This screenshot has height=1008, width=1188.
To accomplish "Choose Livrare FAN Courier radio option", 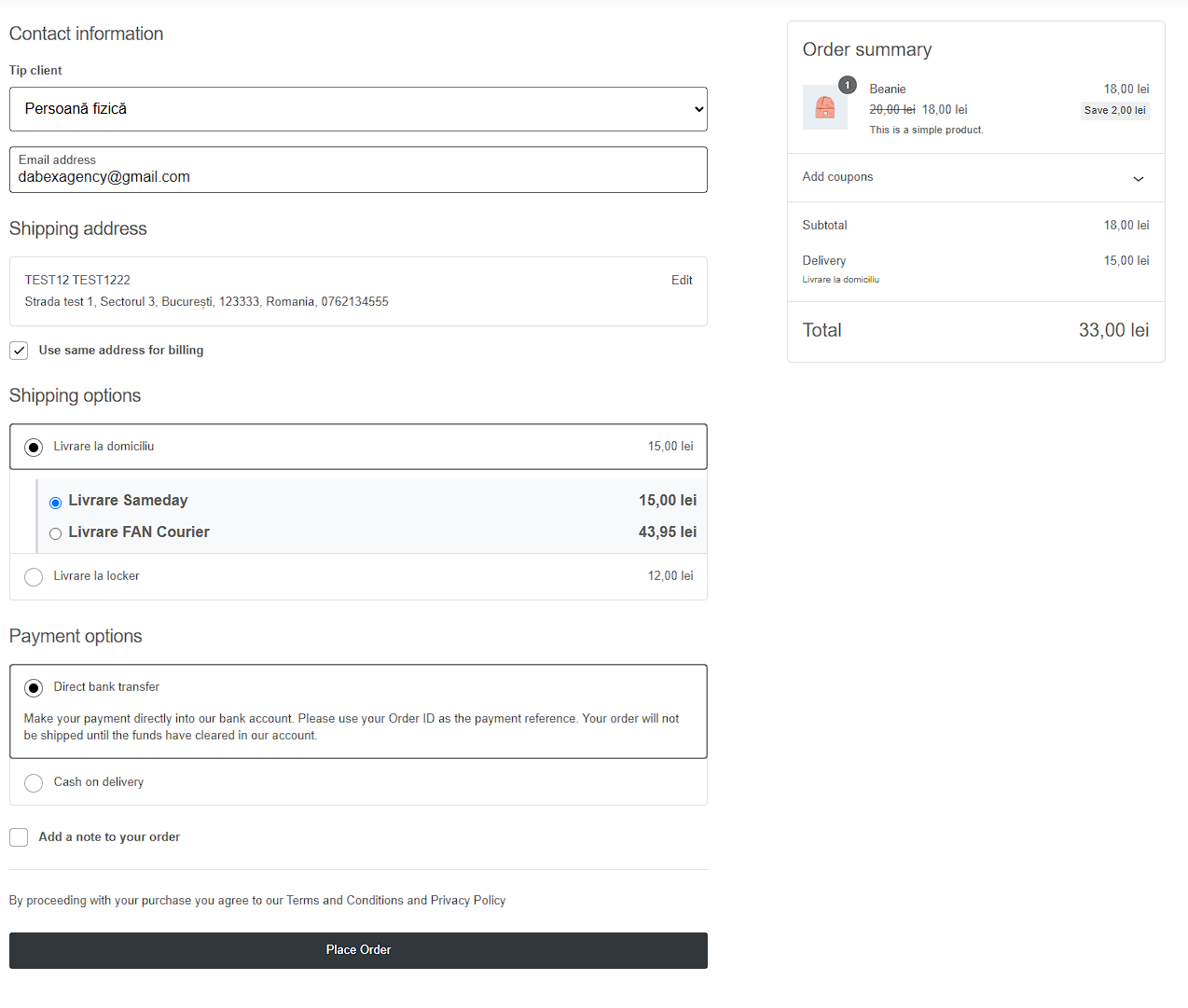I will coord(55,533).
